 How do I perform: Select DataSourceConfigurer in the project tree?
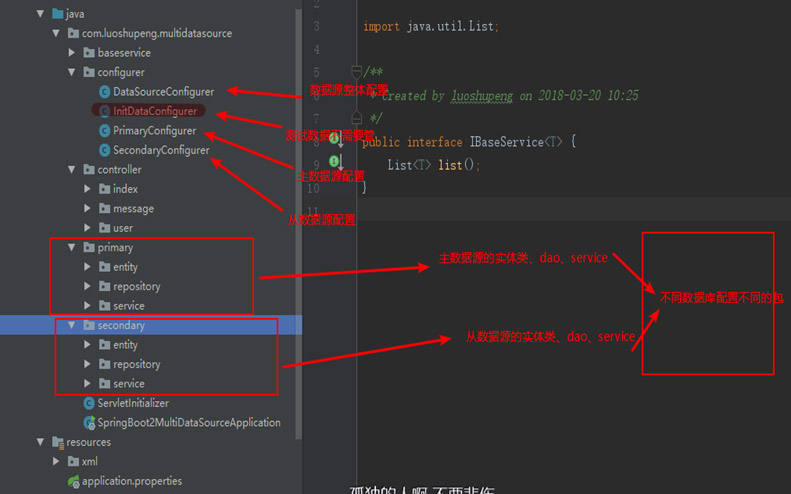pyautogui.click(x=163, y=92)
